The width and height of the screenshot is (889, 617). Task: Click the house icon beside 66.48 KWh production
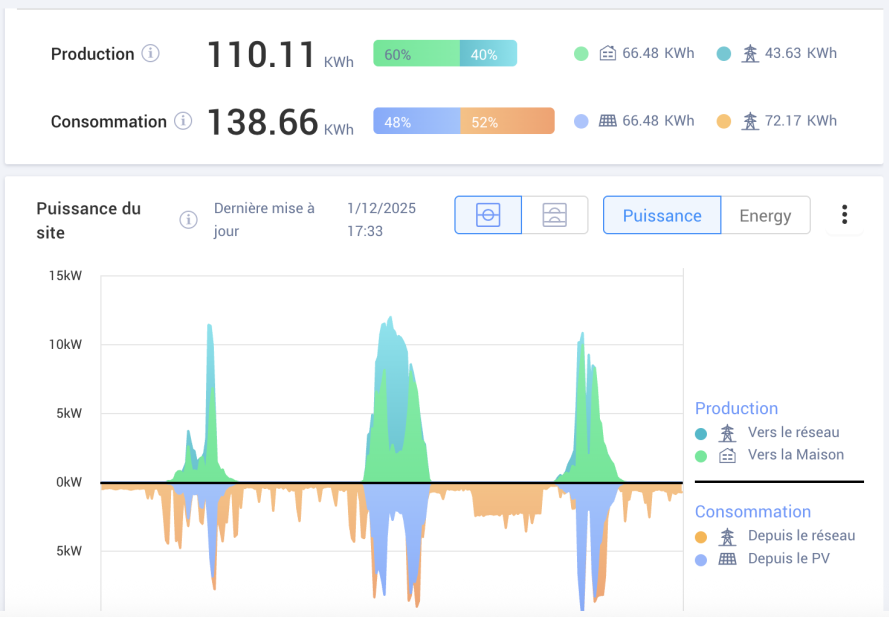tap(608, 54)
